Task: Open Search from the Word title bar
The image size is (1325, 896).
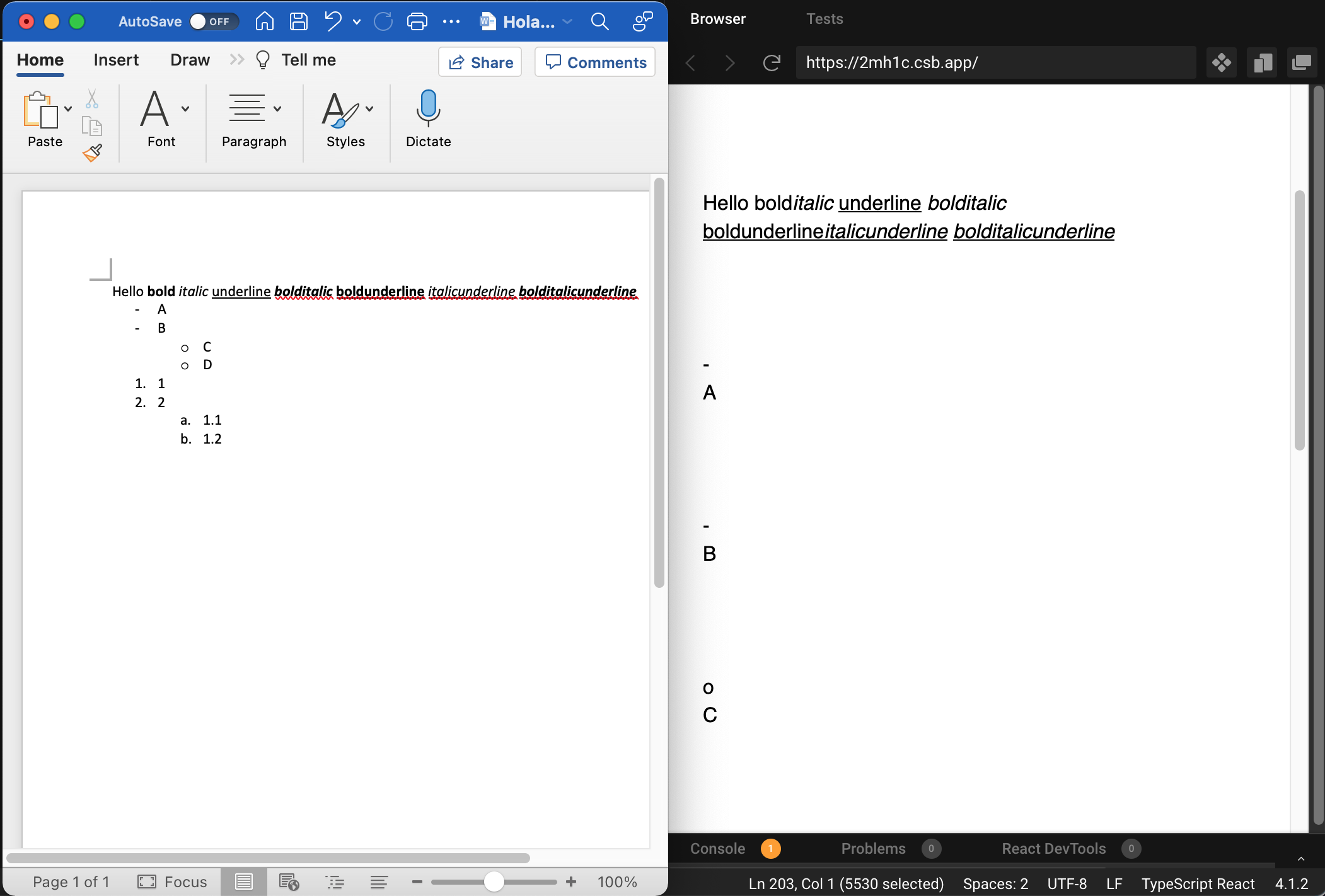Action: (x=599, y=21)
